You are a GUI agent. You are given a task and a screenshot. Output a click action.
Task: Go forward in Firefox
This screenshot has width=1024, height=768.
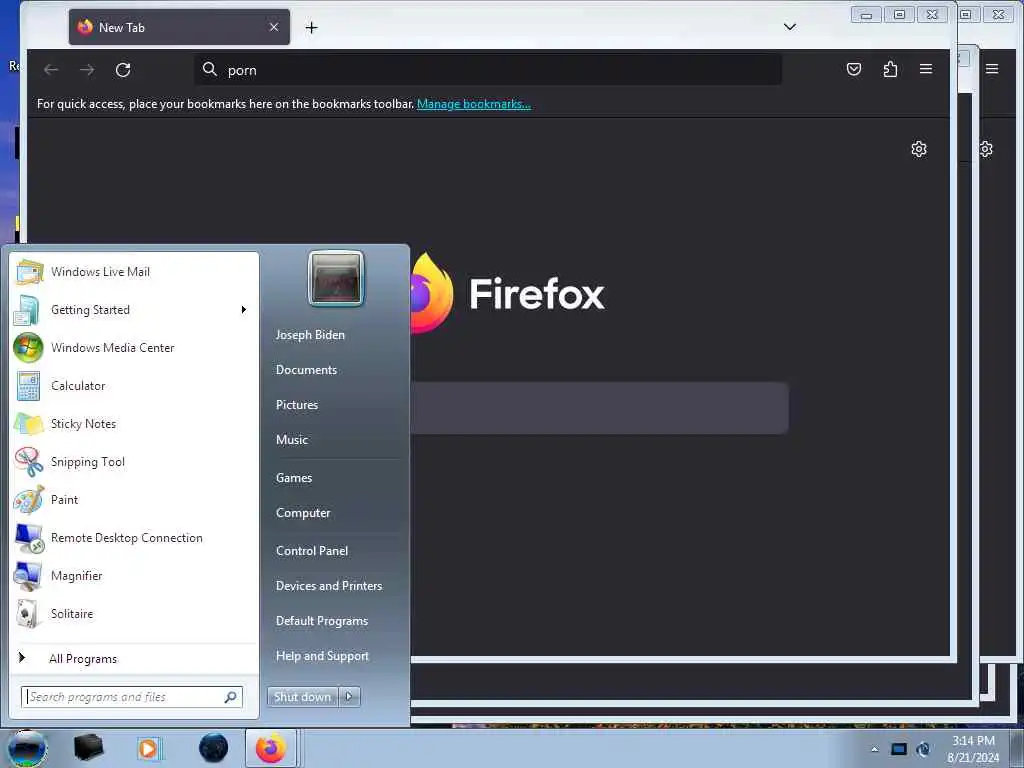87,69
